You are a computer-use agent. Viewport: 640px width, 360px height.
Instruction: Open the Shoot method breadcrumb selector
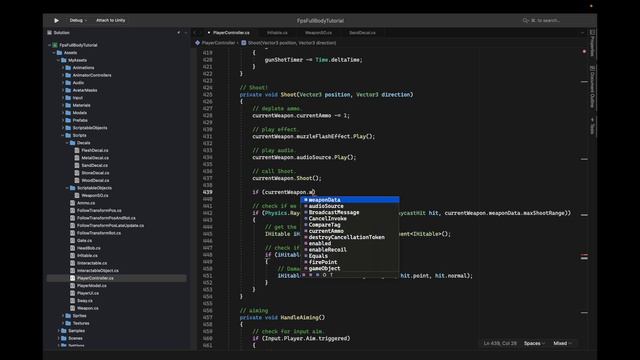(x=289, y=43)
